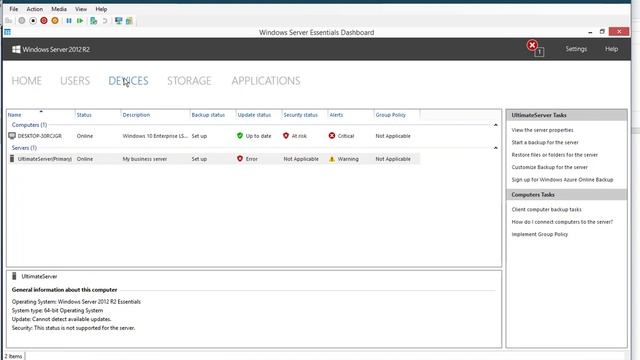Click the UltimateServer Tasks panel header
Screen dimensions: 640x360
(567, 115)
